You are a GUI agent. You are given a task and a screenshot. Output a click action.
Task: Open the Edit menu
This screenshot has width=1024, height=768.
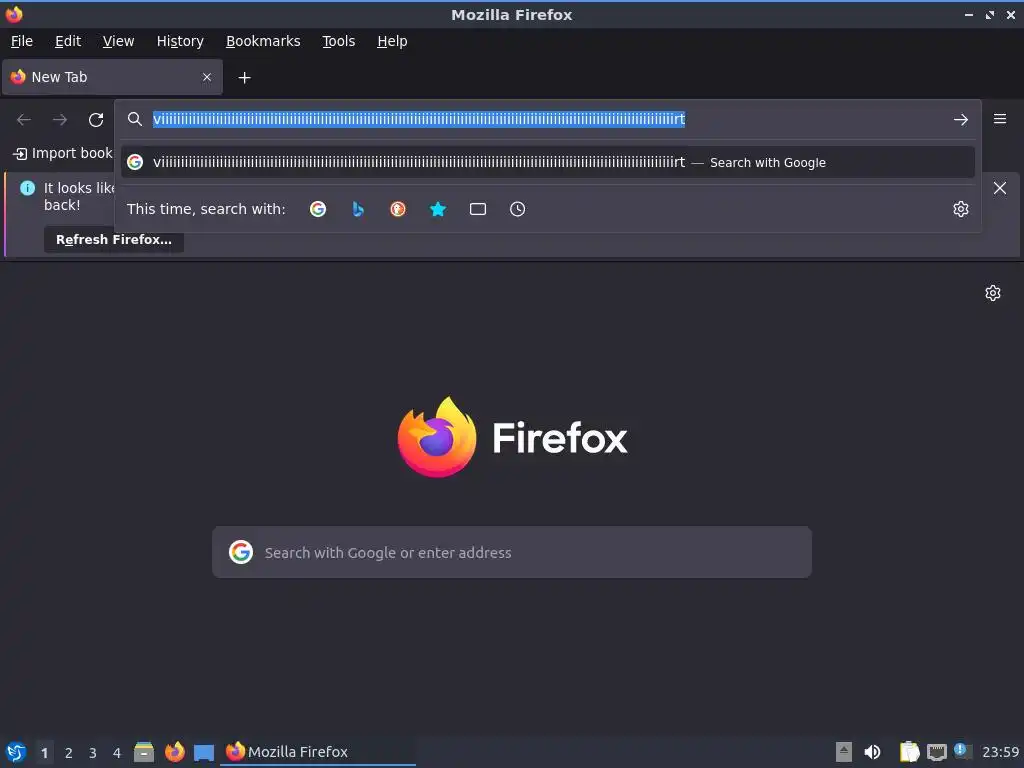tap(68, 41)
